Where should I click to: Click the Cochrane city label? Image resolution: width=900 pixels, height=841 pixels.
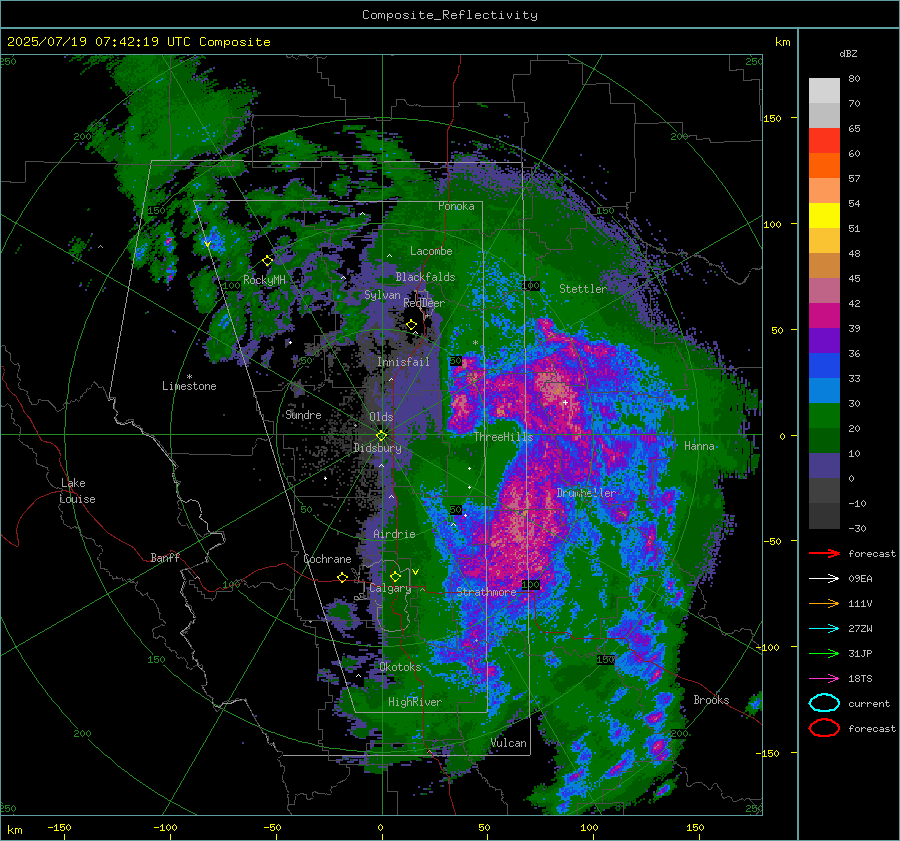coord(327,559)
